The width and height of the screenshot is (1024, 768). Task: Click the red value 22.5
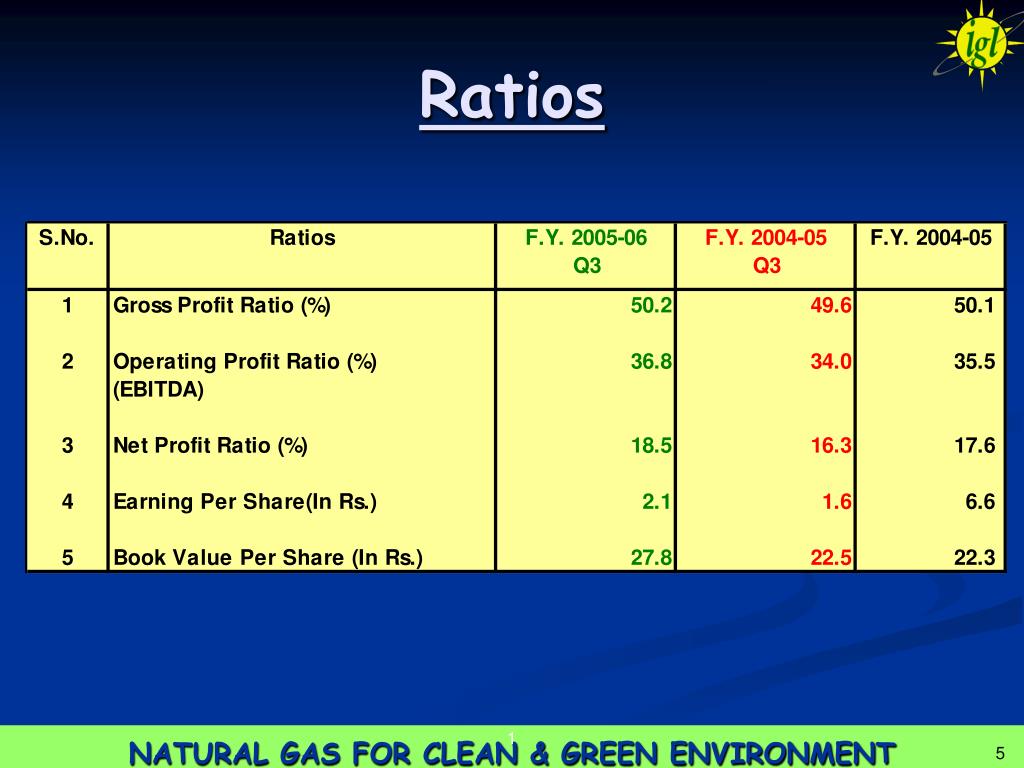pos(831,558)
